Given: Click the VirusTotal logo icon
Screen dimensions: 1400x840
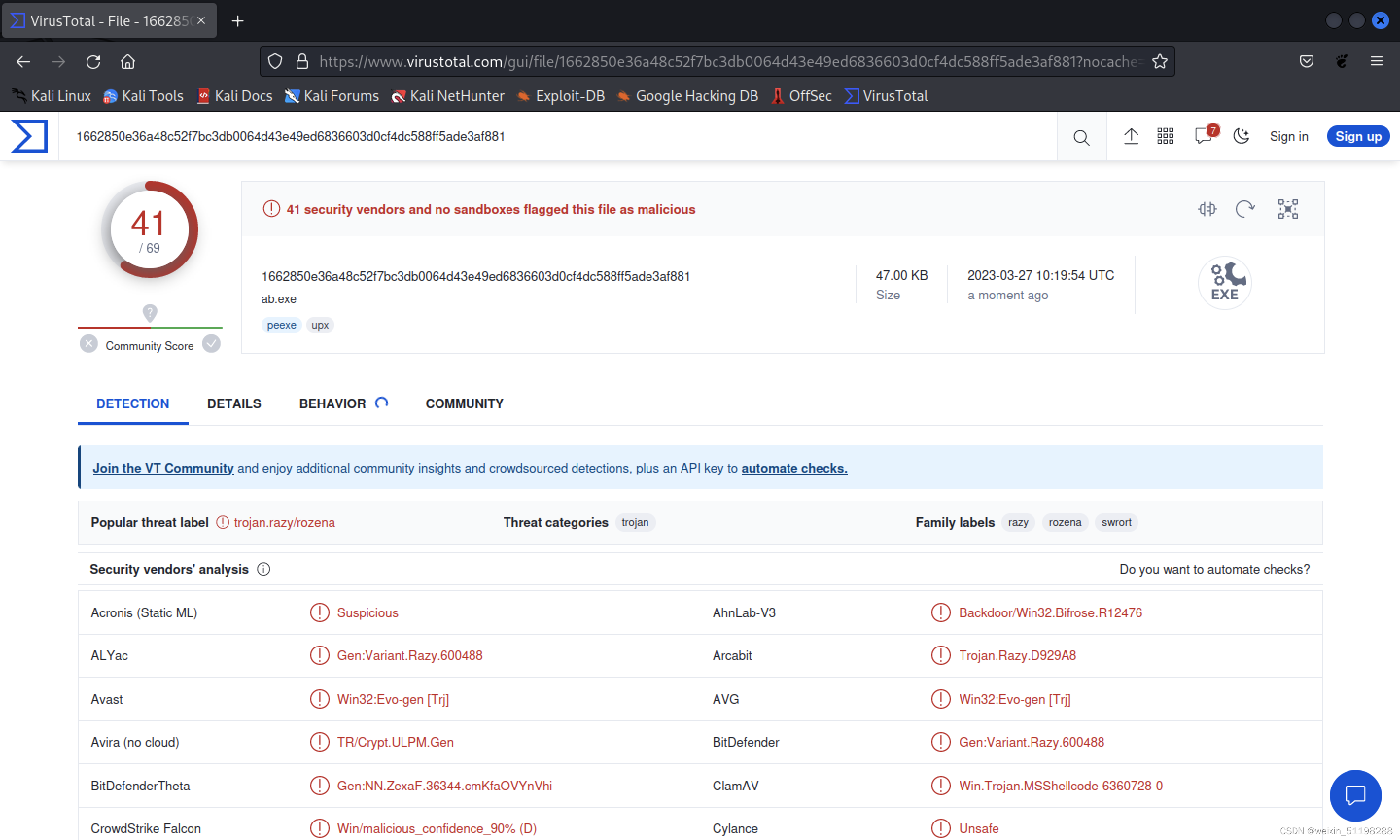Looking at the screenshot, I should point(30,136).
